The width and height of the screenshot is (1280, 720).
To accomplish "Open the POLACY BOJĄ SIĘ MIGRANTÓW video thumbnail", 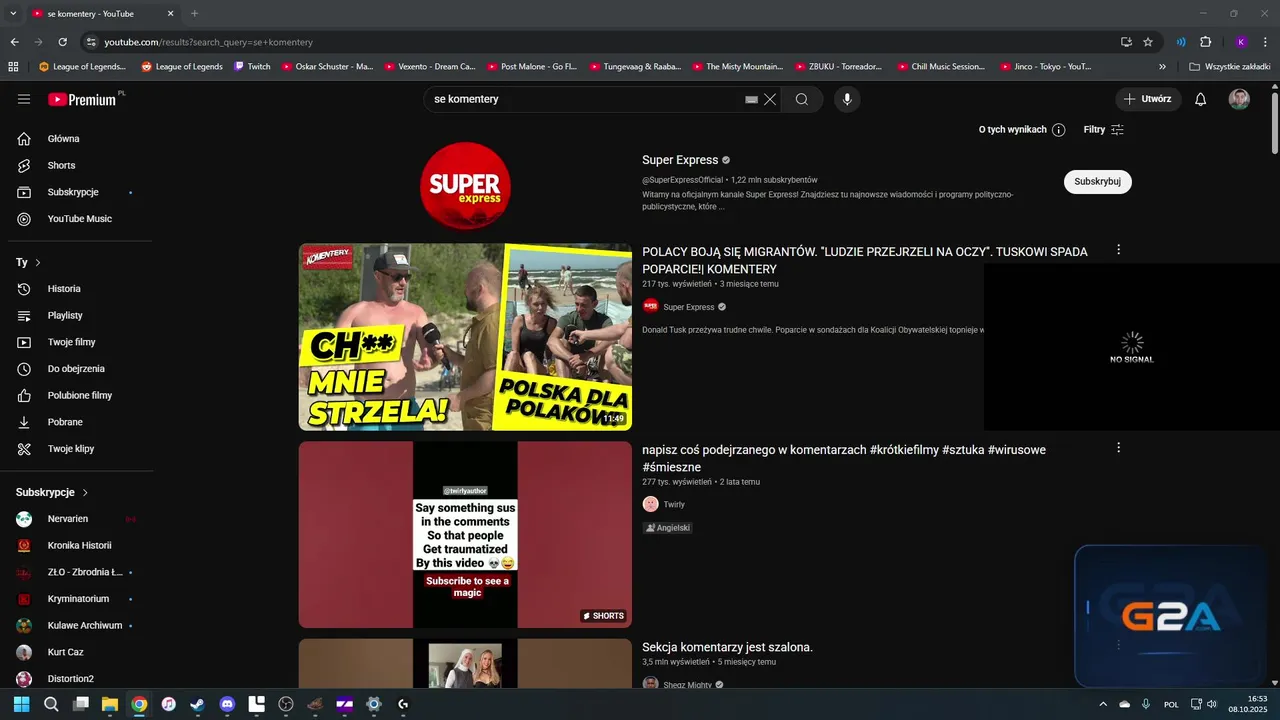I will point(465,337).
